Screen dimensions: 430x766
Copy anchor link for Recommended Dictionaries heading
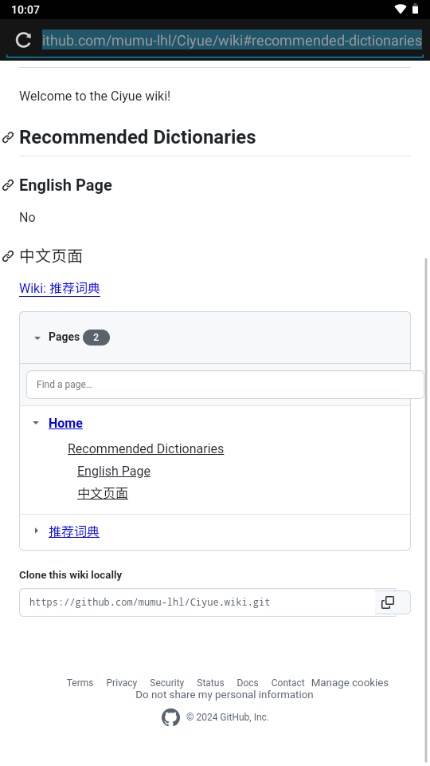(x=8, y=138)
